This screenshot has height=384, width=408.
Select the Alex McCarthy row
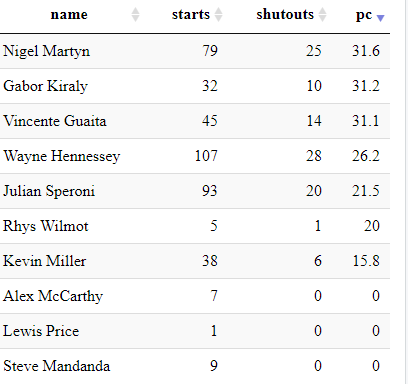point(195,296)
